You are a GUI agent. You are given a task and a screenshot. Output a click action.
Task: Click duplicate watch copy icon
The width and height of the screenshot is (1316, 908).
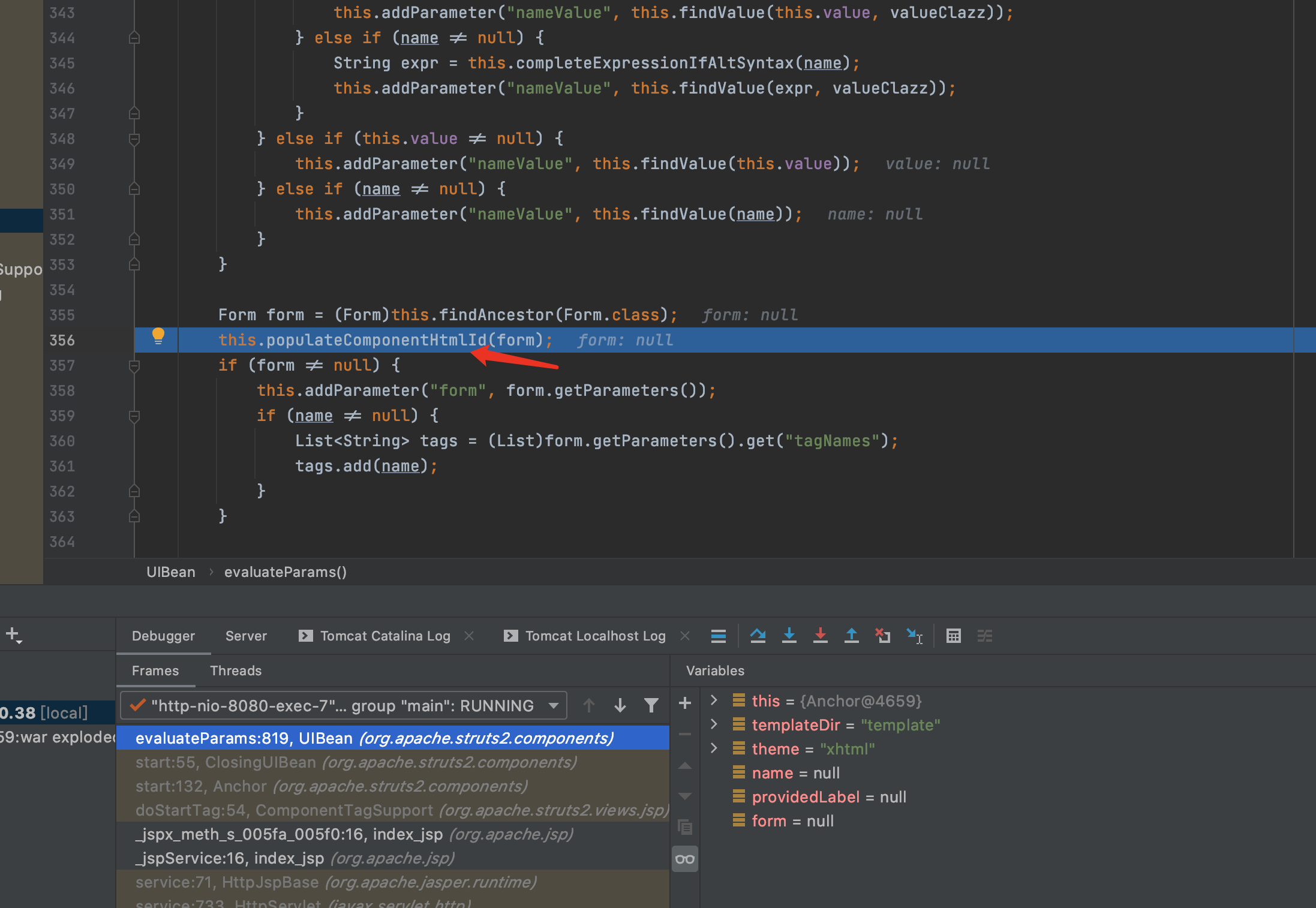tap(685, 828)
